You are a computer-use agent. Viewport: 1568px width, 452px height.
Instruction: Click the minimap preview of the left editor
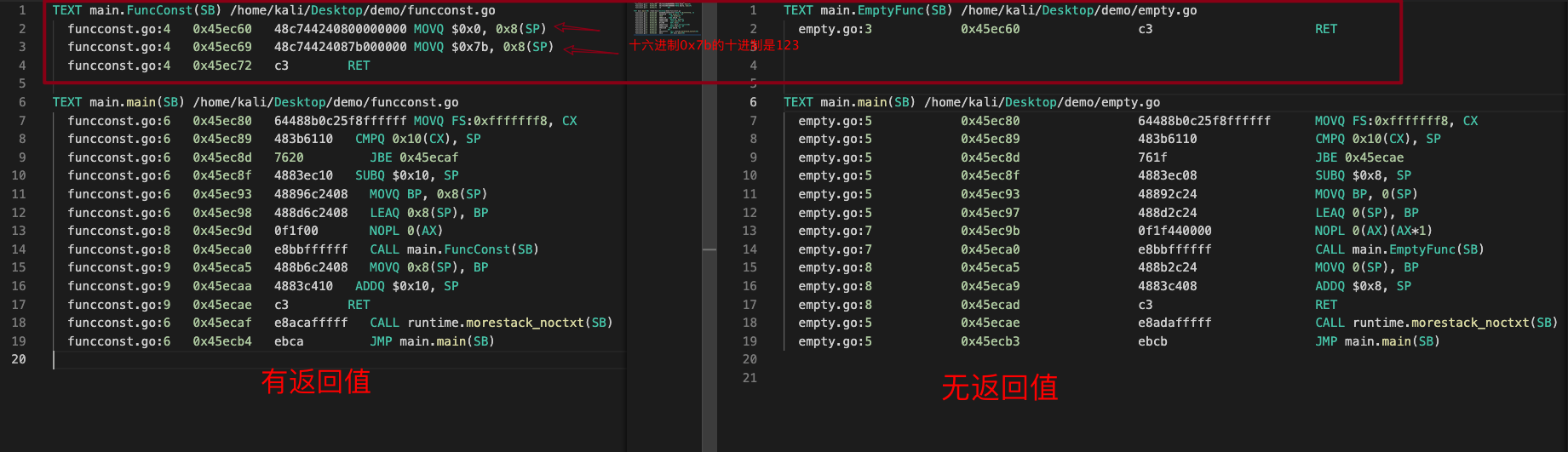pos(665,19)
